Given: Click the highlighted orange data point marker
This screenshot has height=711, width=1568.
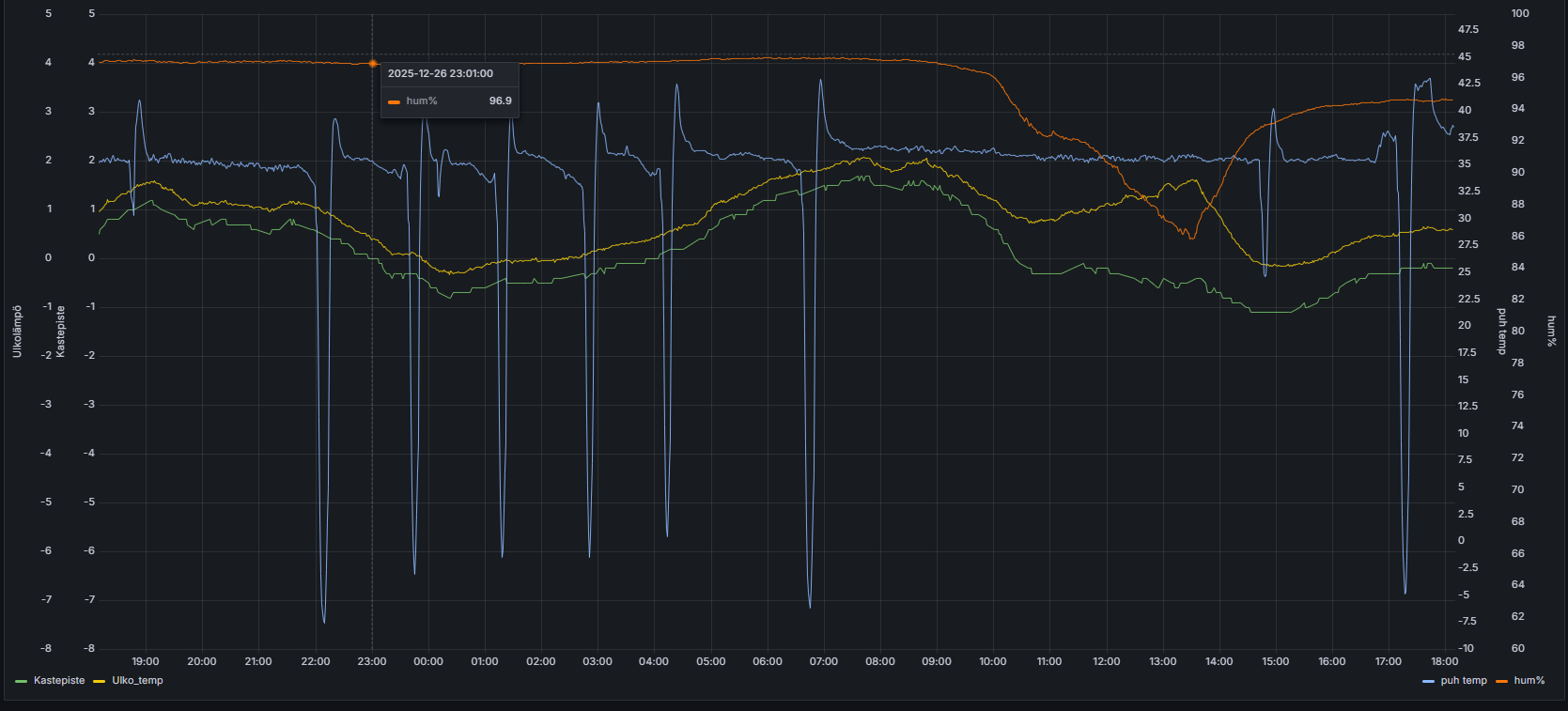Looking at the screenshot, I should [373, 64].
